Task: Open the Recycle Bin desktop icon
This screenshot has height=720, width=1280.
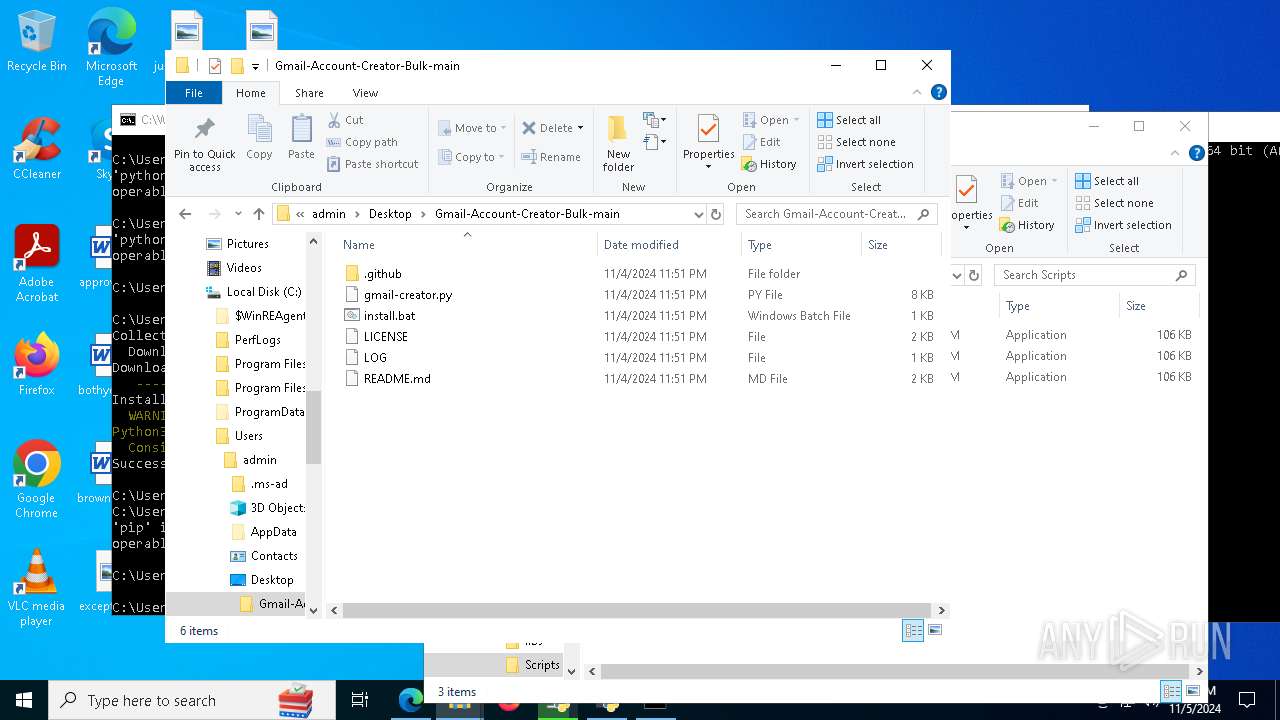Action: click(x=37, y=41)
